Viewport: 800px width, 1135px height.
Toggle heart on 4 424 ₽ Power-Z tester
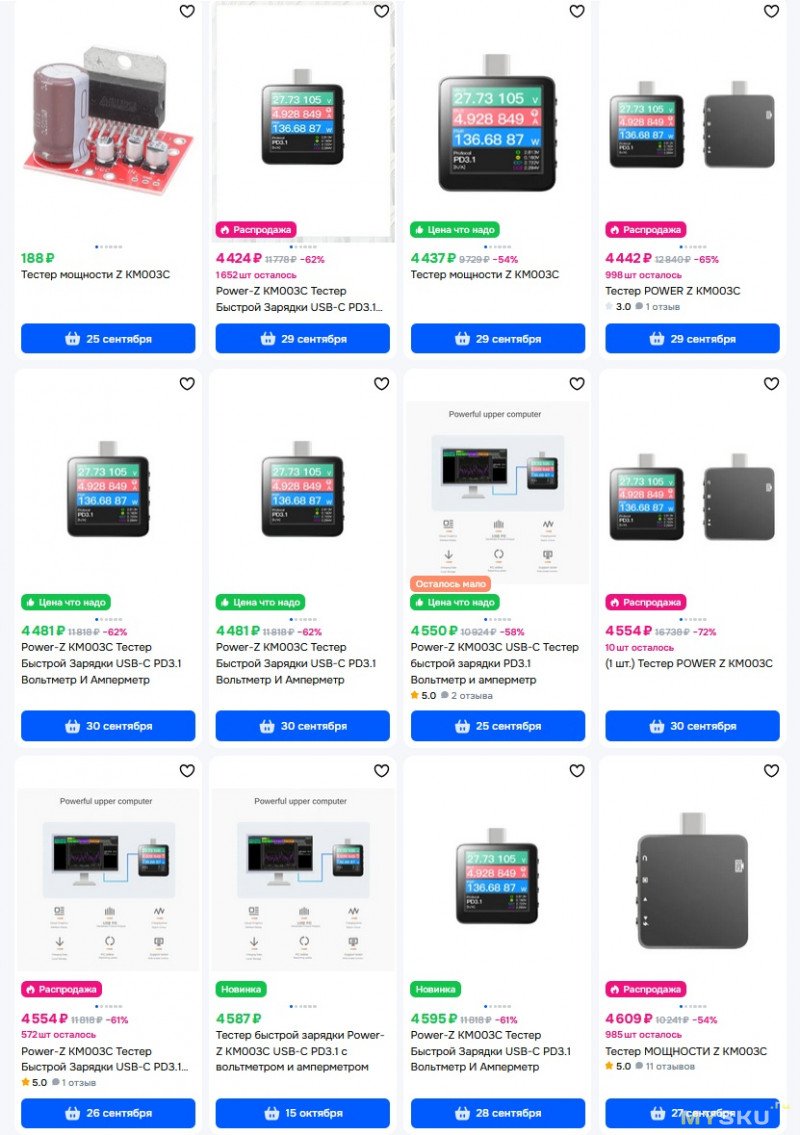click(382, 11)
